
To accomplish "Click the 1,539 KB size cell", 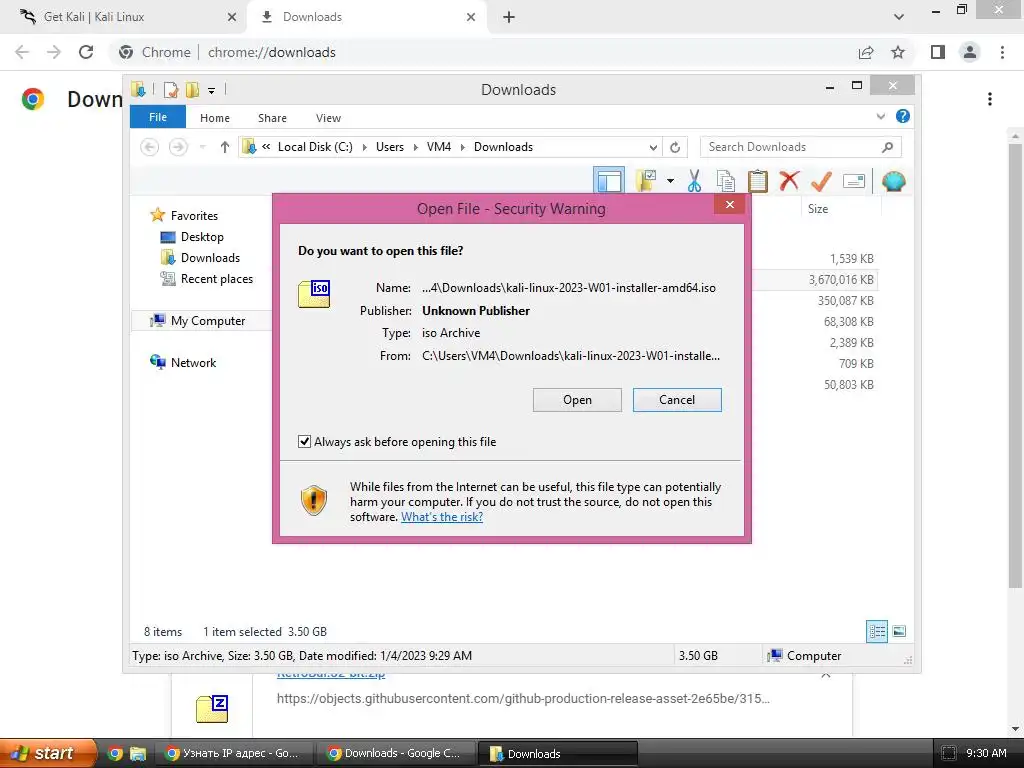I will (x=852, y=259).
